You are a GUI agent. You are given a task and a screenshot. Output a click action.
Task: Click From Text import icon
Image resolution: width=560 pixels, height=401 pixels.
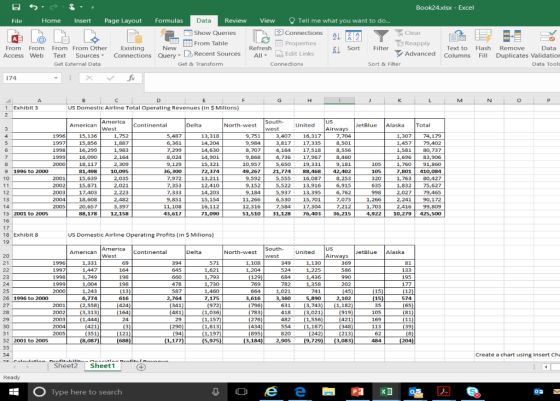pos(60,44)
